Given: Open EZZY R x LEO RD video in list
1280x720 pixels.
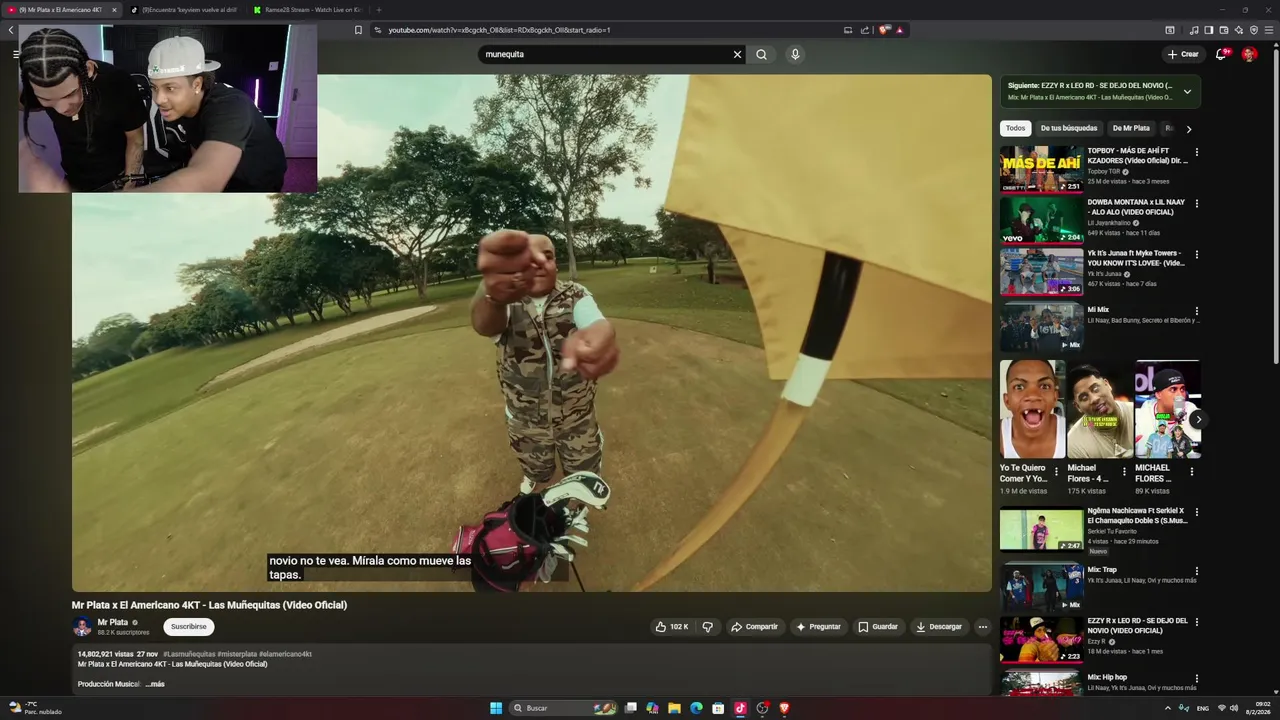Looking at the screenshot, I should tap(1041, 639).
